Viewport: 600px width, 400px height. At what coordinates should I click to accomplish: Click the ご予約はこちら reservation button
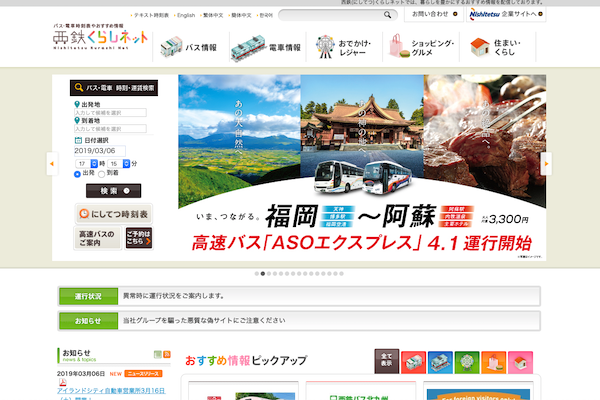click(139, 238)
